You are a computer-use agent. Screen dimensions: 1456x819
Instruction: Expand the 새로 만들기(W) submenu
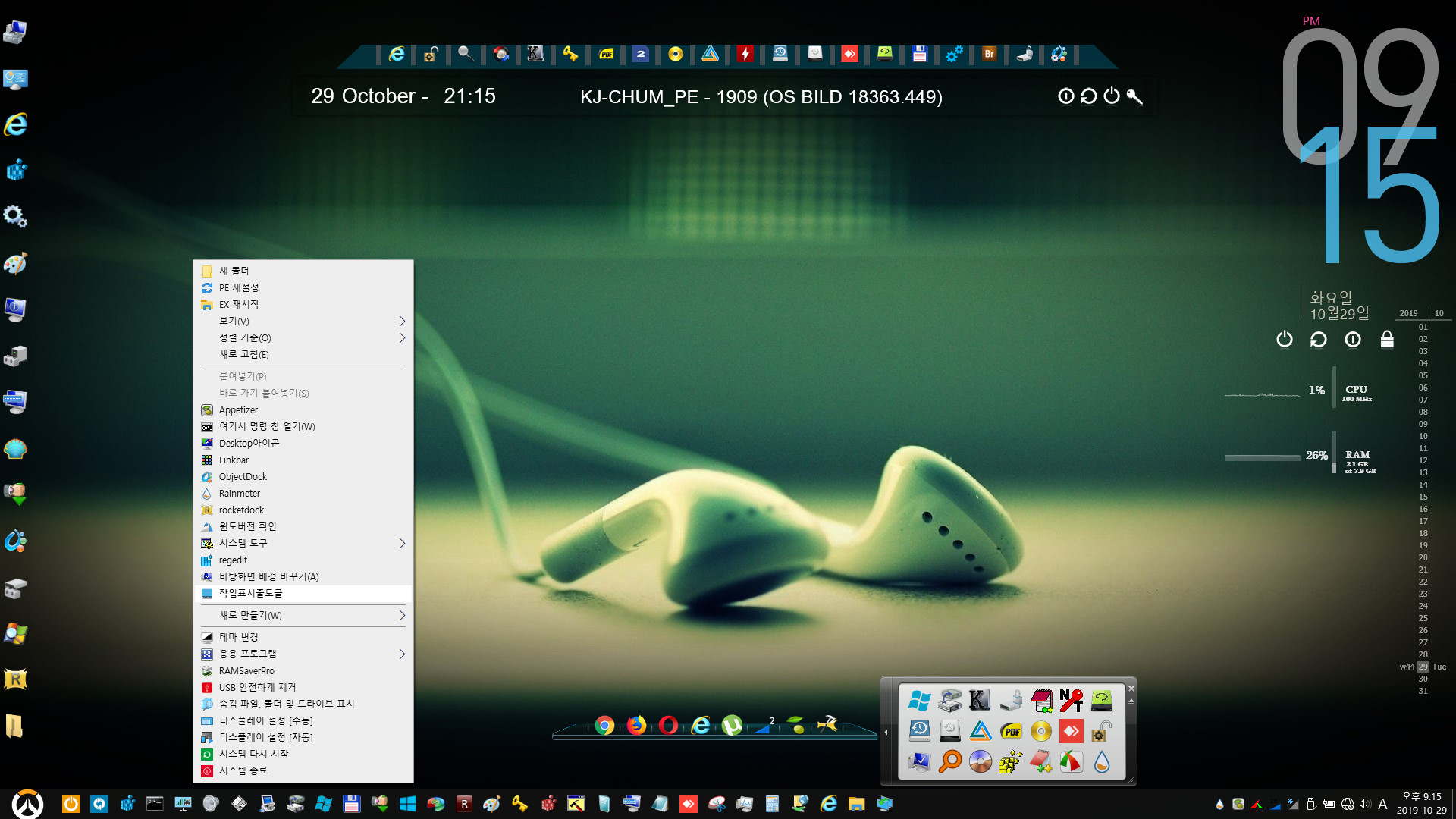(x=303, y=615)
